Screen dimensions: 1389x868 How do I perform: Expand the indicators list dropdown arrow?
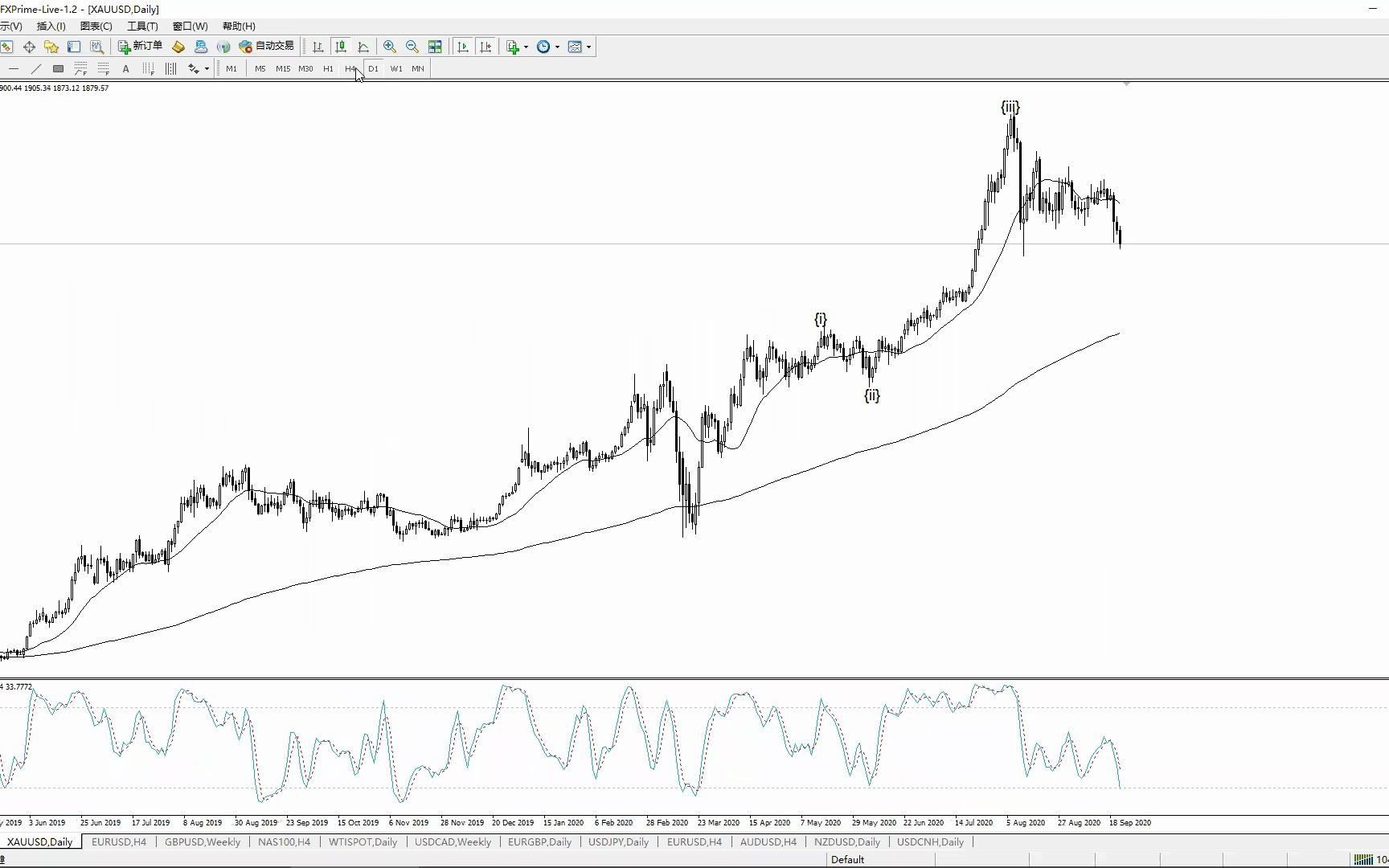tap(527, 47)
